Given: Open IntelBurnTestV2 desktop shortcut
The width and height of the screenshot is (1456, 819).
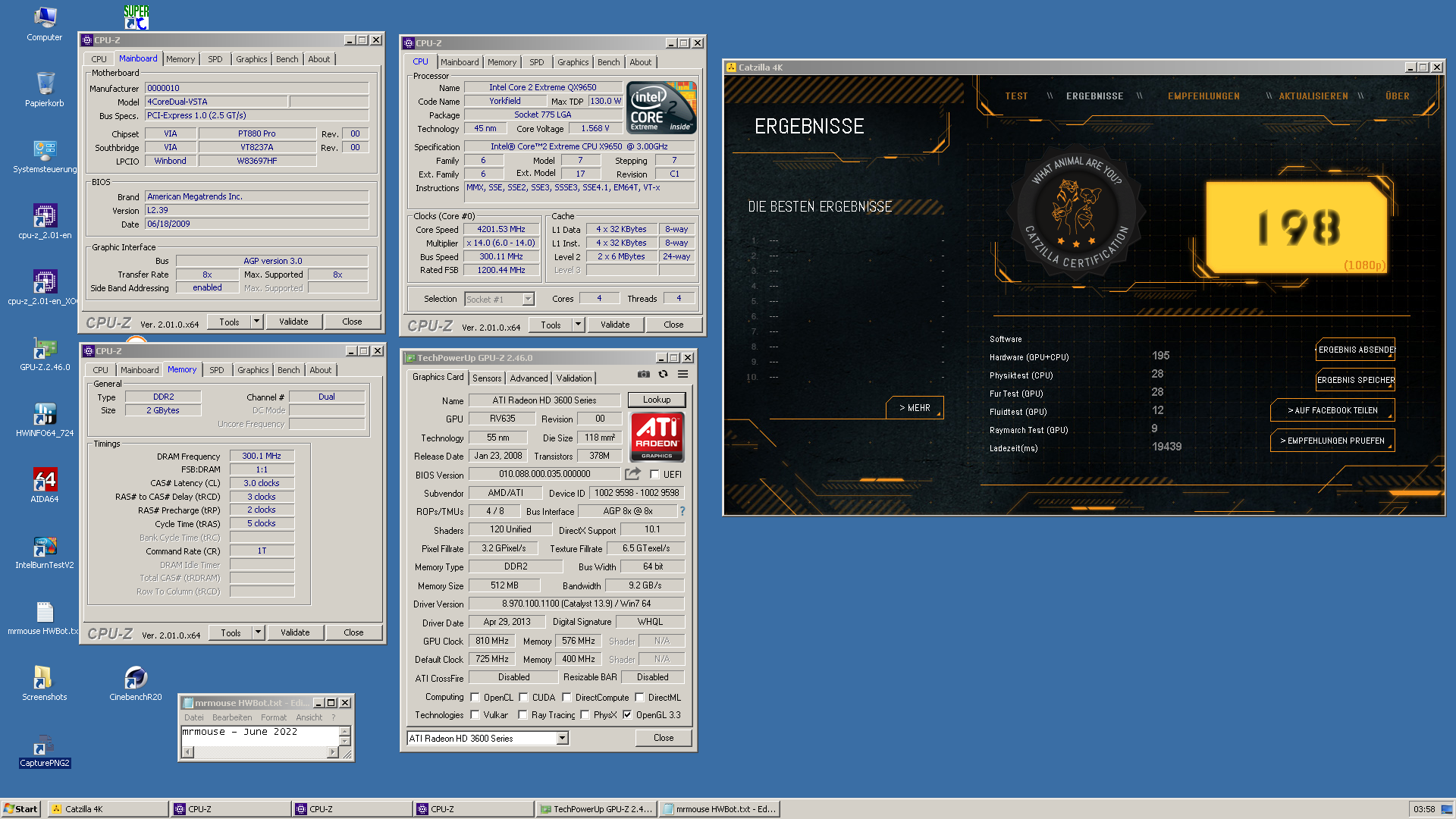Looking at the screenshot, I should (x=45, y=551).
